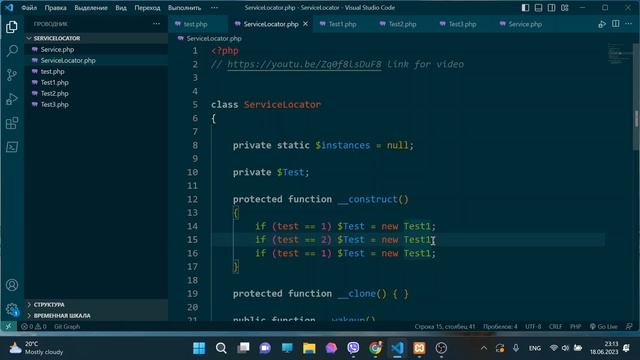
Task: Switch to the Test2.php tab
Action: [402, 24]
